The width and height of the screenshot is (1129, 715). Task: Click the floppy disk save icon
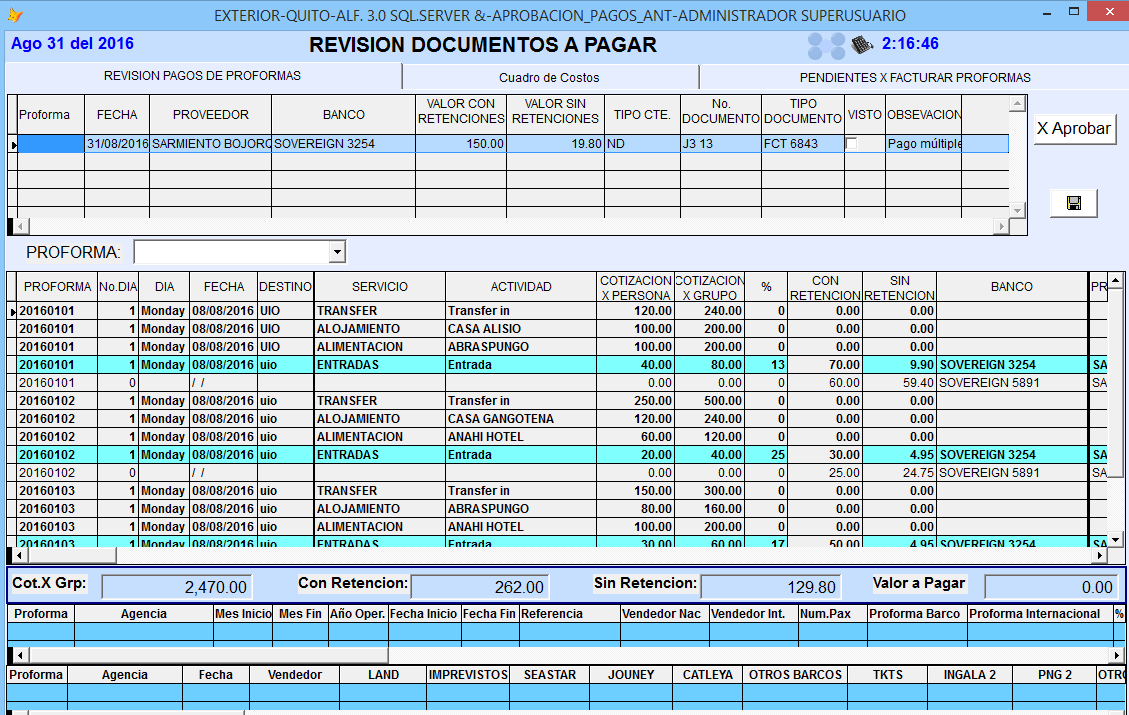[x=1073, y=203]
